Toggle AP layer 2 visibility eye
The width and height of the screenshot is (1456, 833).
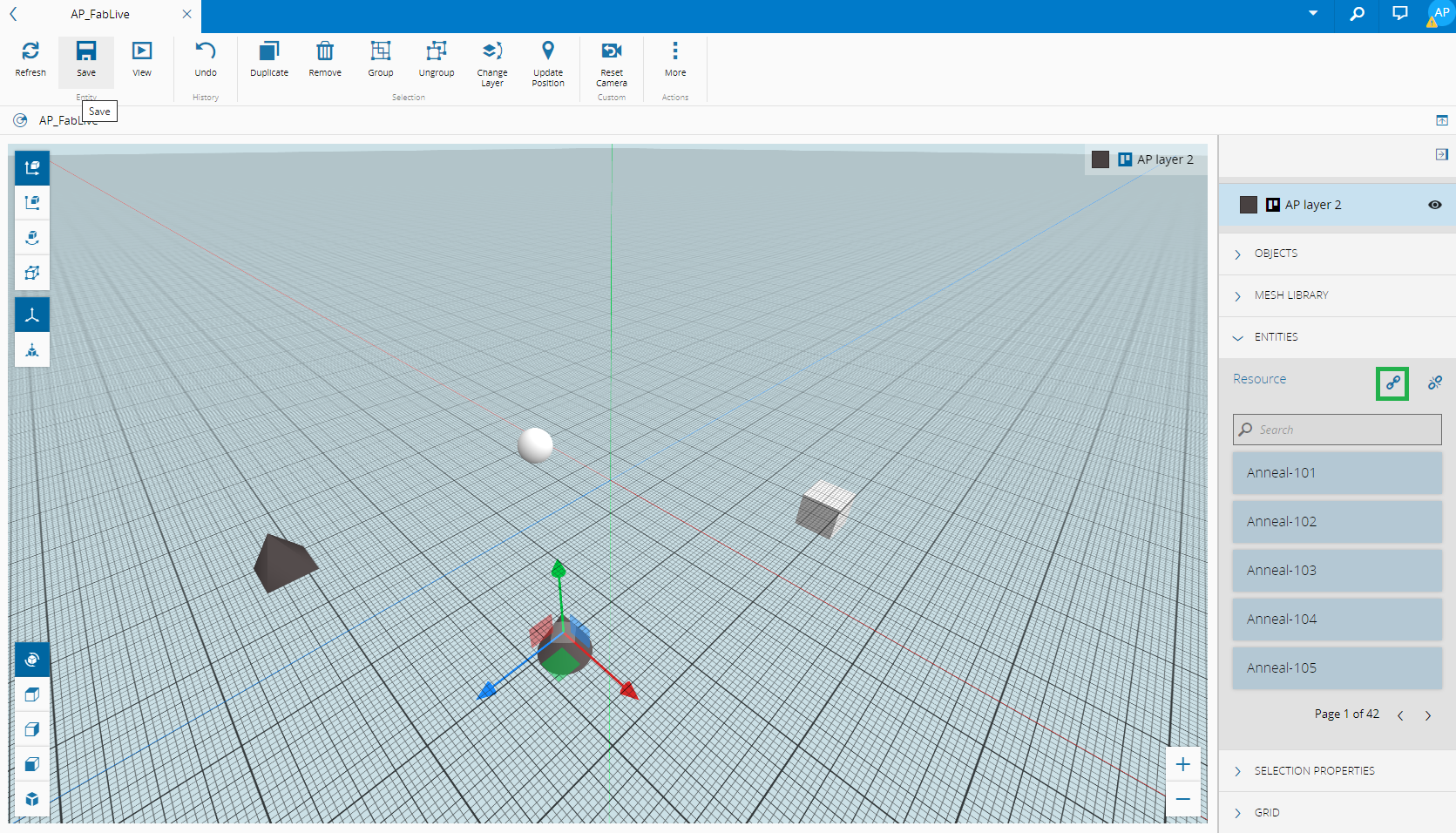1434,205
